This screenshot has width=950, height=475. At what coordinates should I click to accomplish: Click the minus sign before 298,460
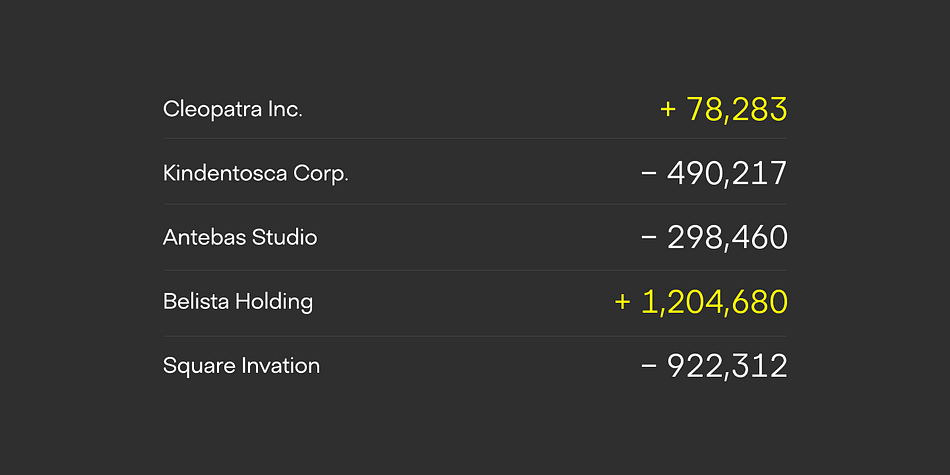tap(649, 238)
